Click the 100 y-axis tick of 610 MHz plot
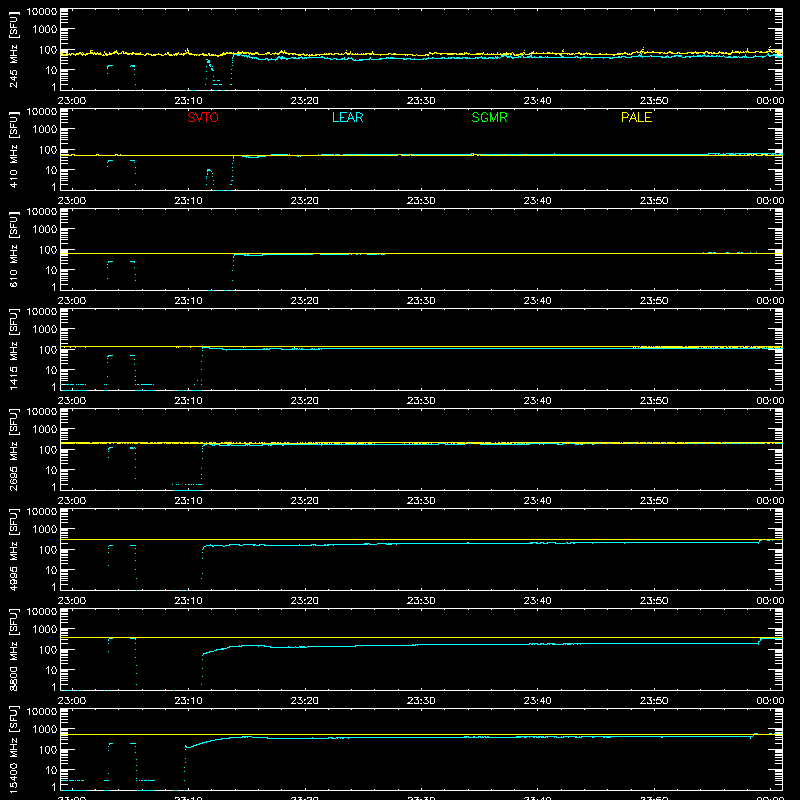 [48, 250]
